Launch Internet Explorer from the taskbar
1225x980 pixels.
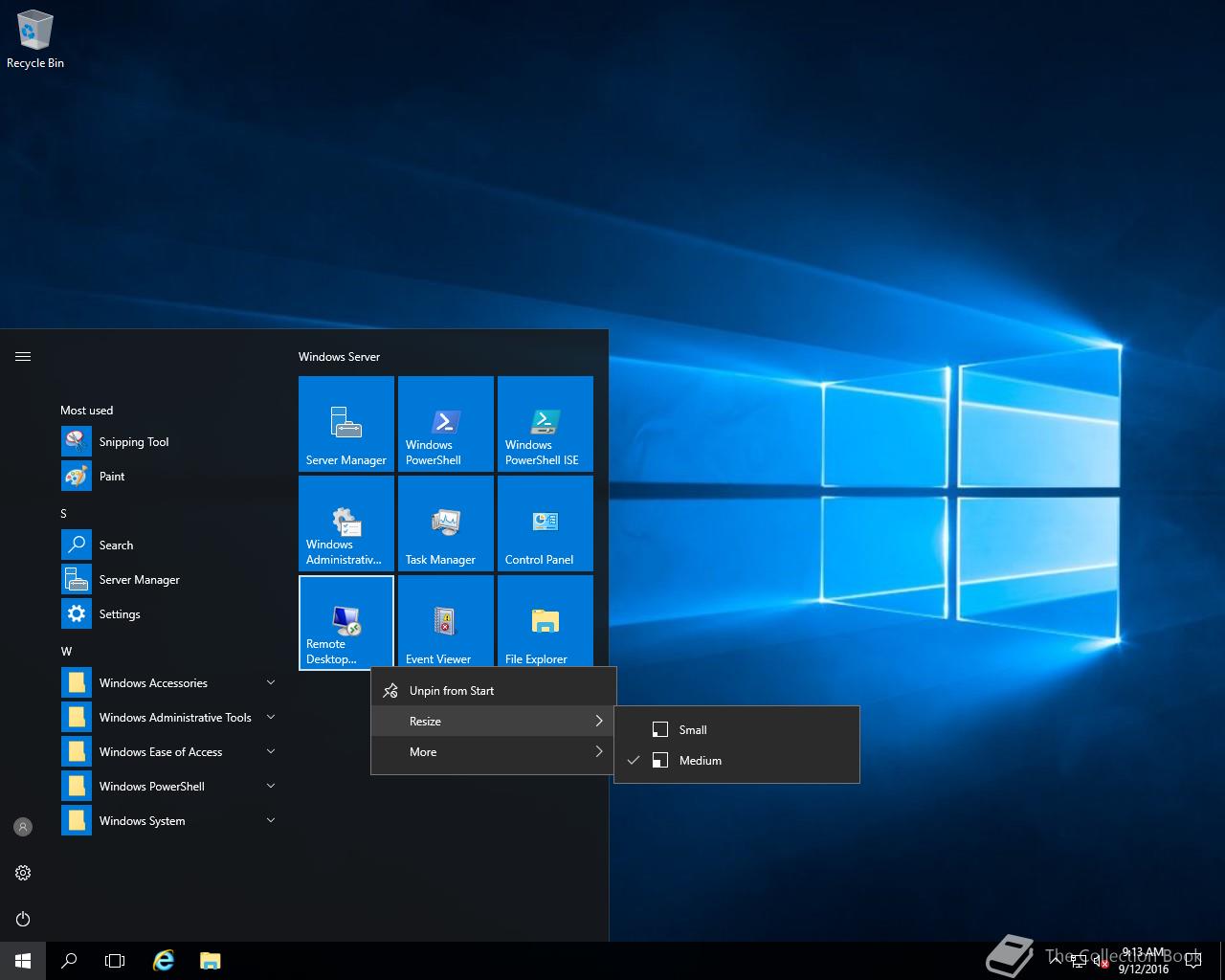(165, 961)
